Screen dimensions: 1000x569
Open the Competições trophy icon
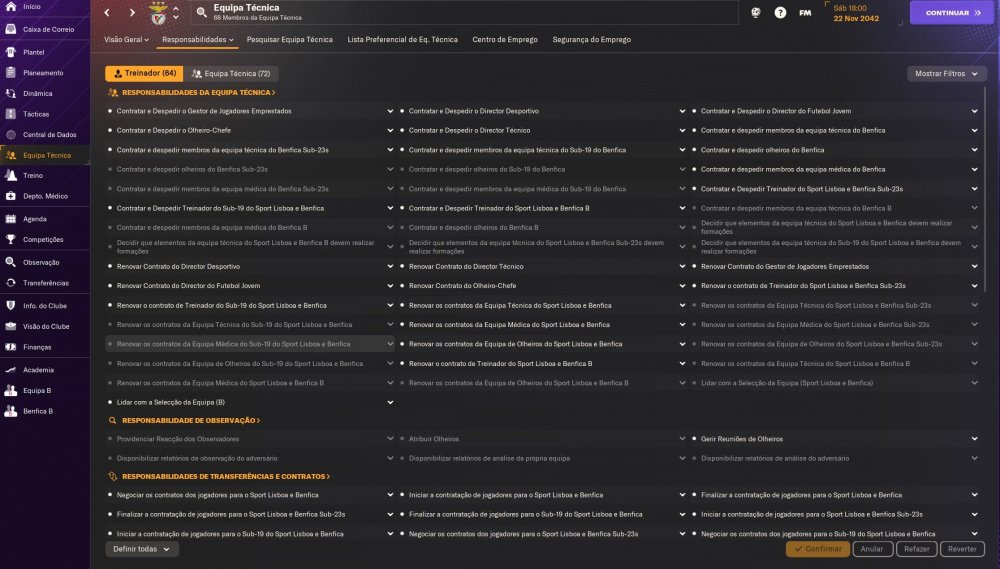click(x=11, y=239)
